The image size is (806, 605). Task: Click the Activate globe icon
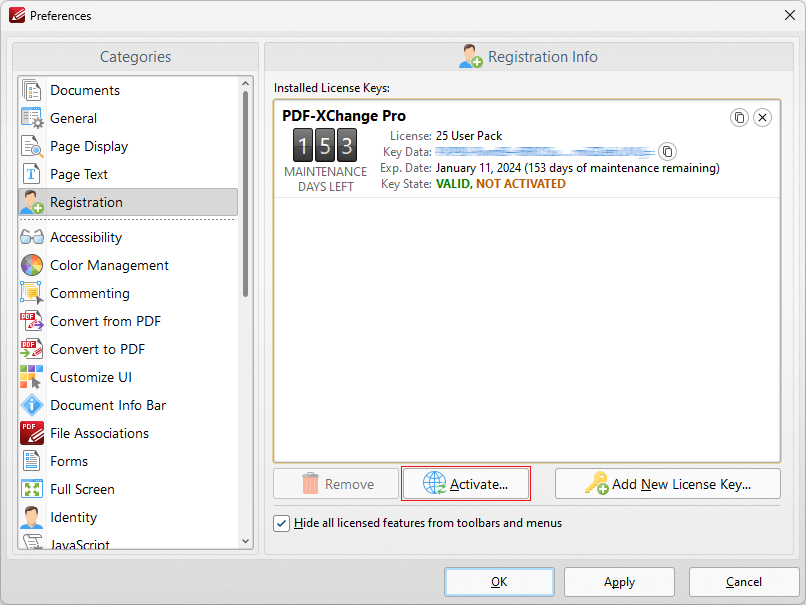click(x=435, y=483)
